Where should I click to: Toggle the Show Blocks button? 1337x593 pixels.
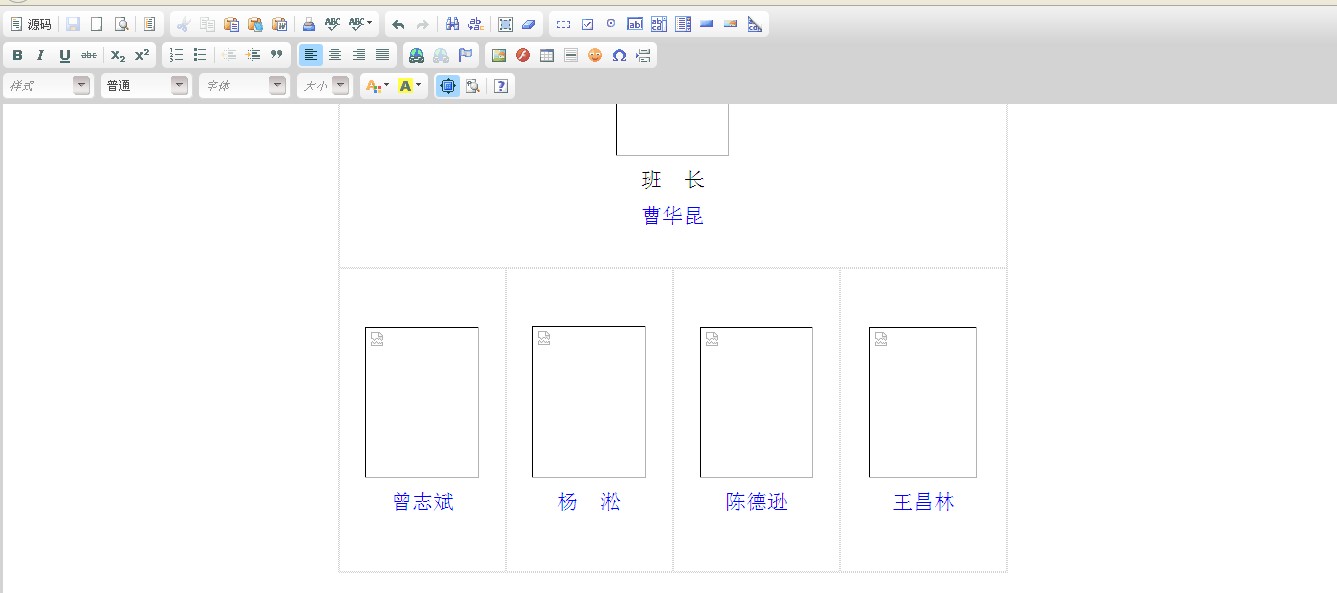[x=473, y=87]
